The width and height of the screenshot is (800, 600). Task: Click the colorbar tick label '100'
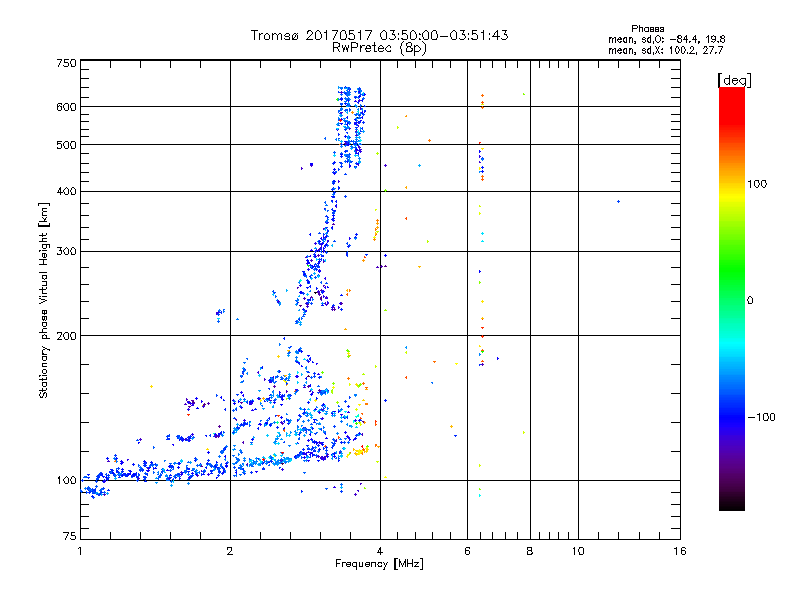pyautogui.click(x=757, y=184)
